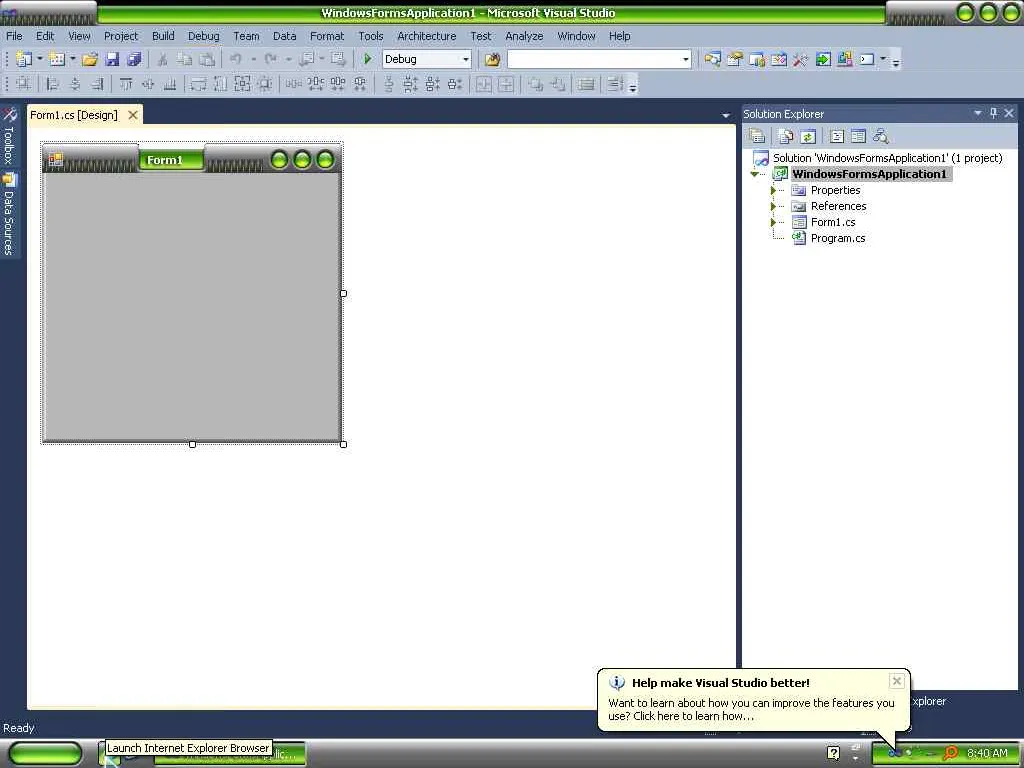The height and width of the screenshot is (768, 1024).
Task: Open Solution Explorer window position dropdown
Action: (978, 113)
